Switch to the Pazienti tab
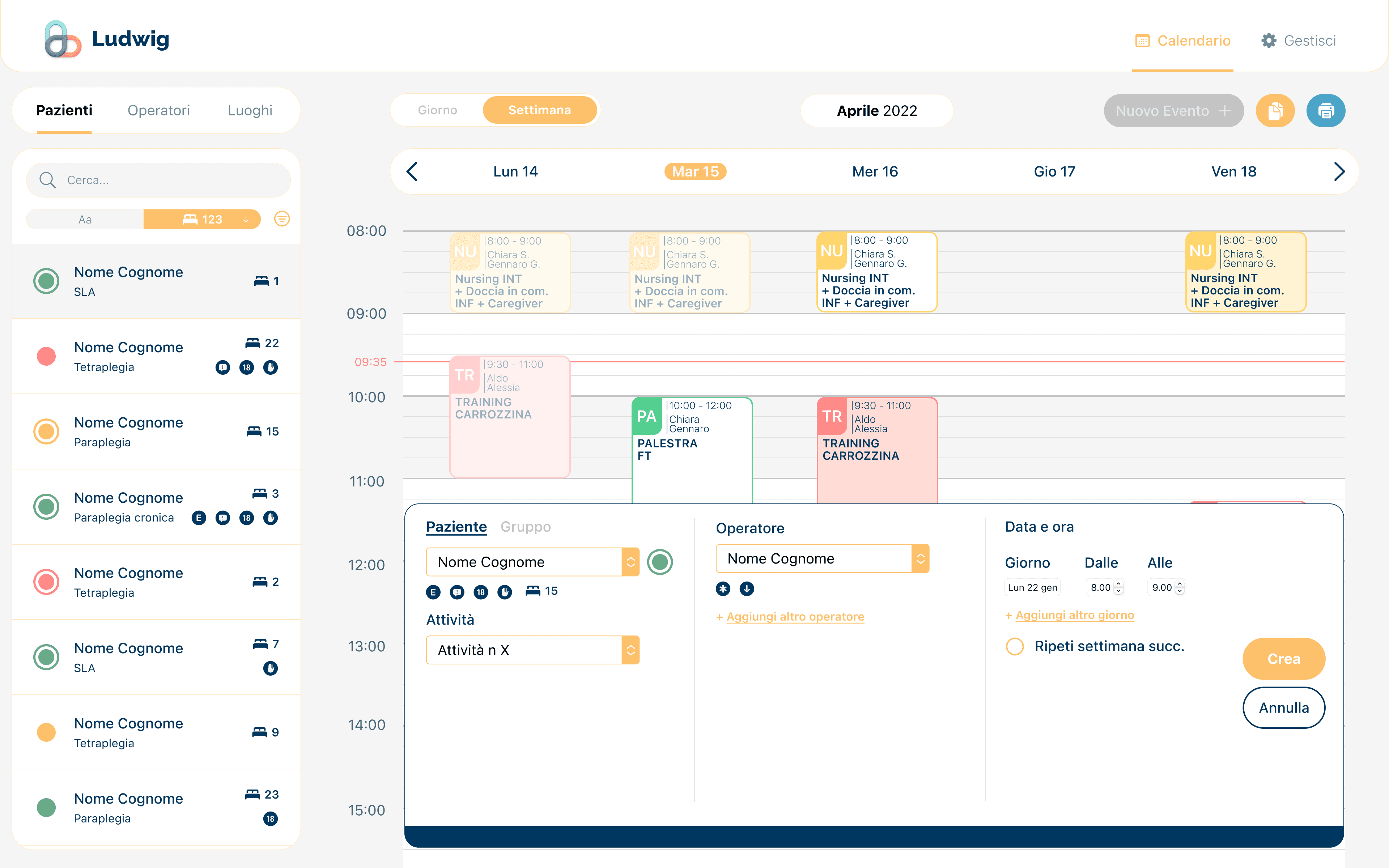Image resolution: width=1389 pixels, height=868 pixels. 64,110
